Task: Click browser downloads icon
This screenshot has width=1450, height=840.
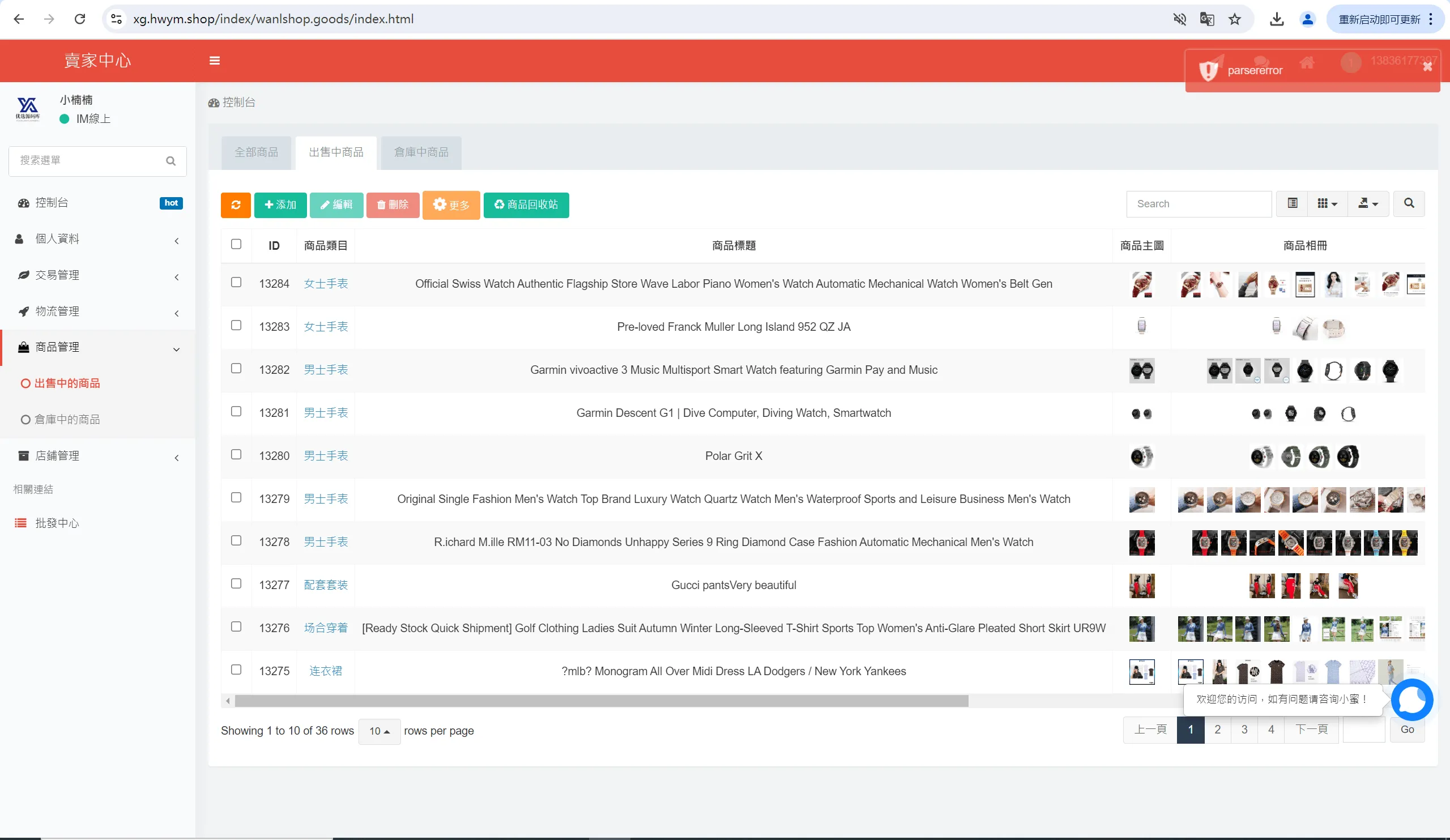Action: (1277, 19)
